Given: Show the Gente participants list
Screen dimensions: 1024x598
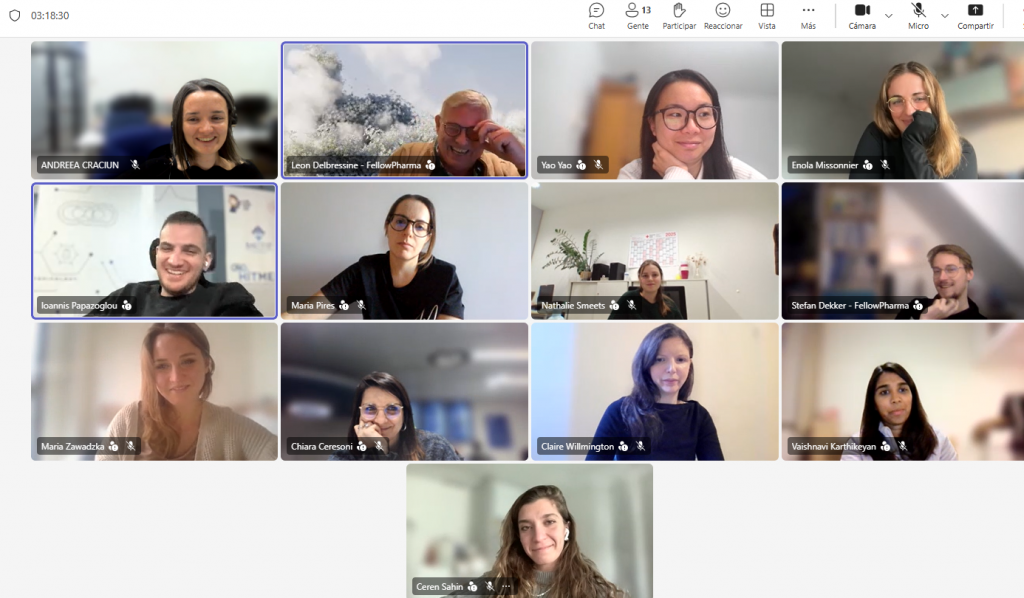Looking at the screenshot, I should [637, 16].
